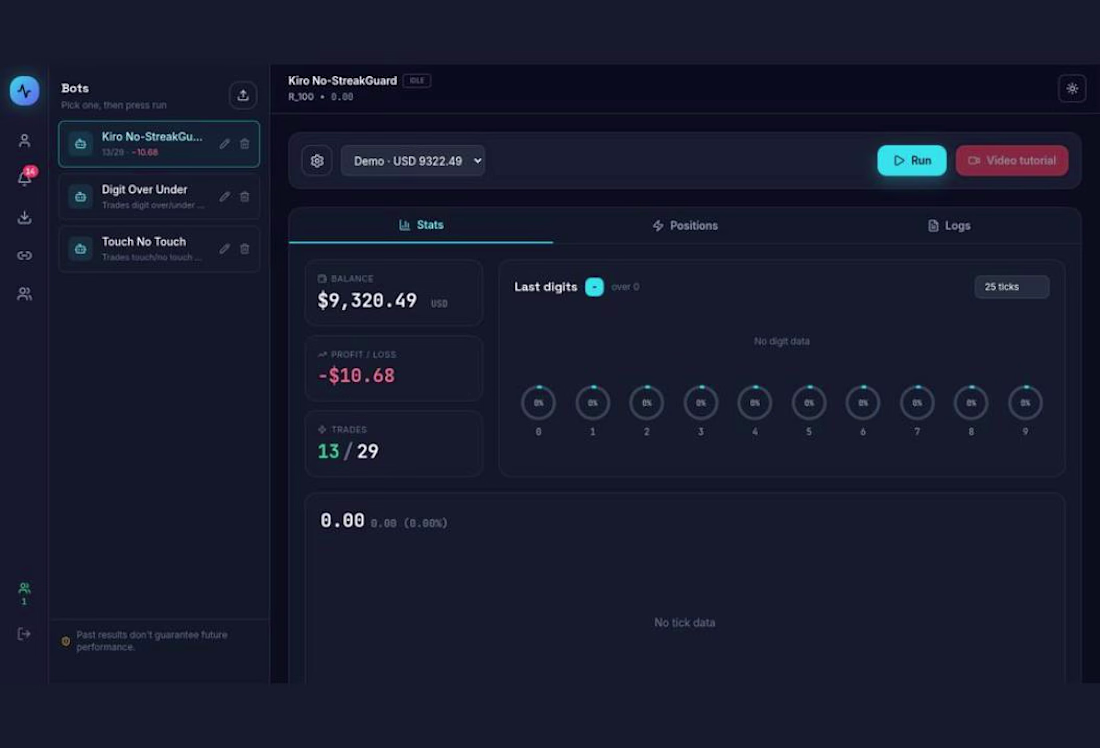Click the 13 / 29 trades value
Image resolution: width=1100 pixels, height=748 pixels.
pos(348,451)
